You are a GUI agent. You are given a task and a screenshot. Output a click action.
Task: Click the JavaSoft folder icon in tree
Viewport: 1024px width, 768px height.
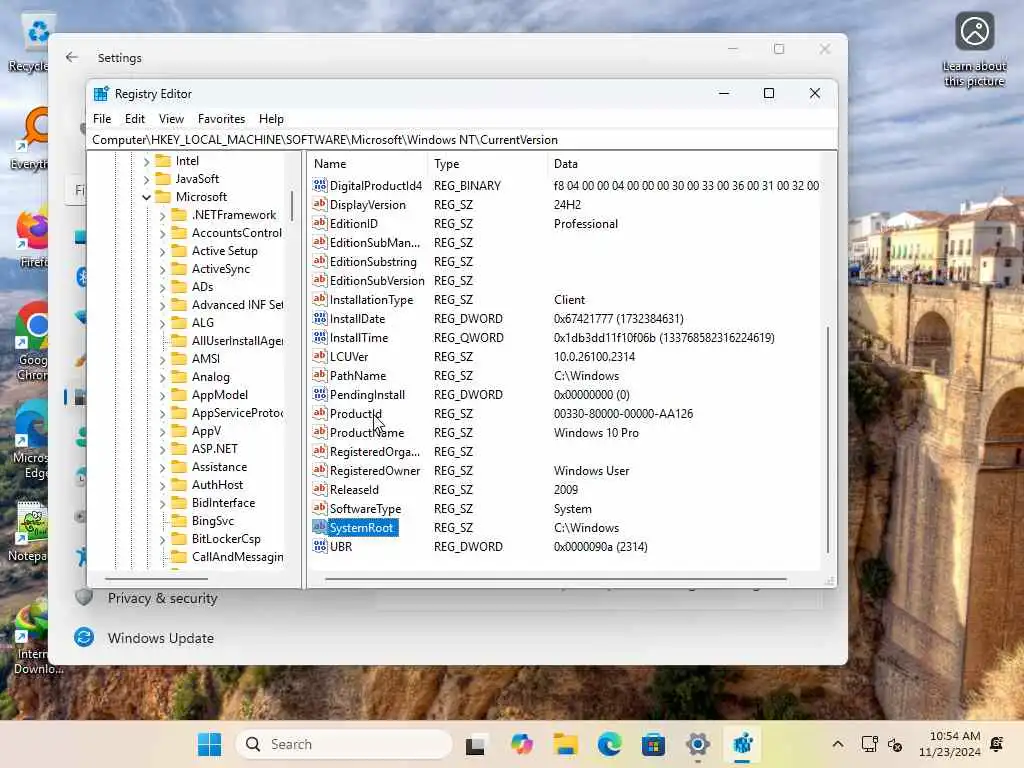[x=163, y=179]
